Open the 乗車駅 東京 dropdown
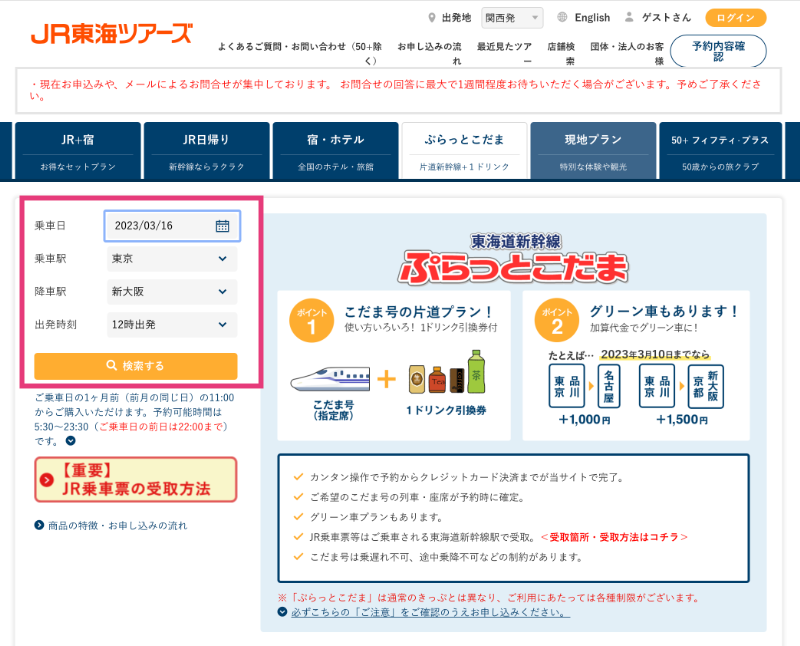Image resolution: width=800 pixels, height=646 pixels. (172, 259)
